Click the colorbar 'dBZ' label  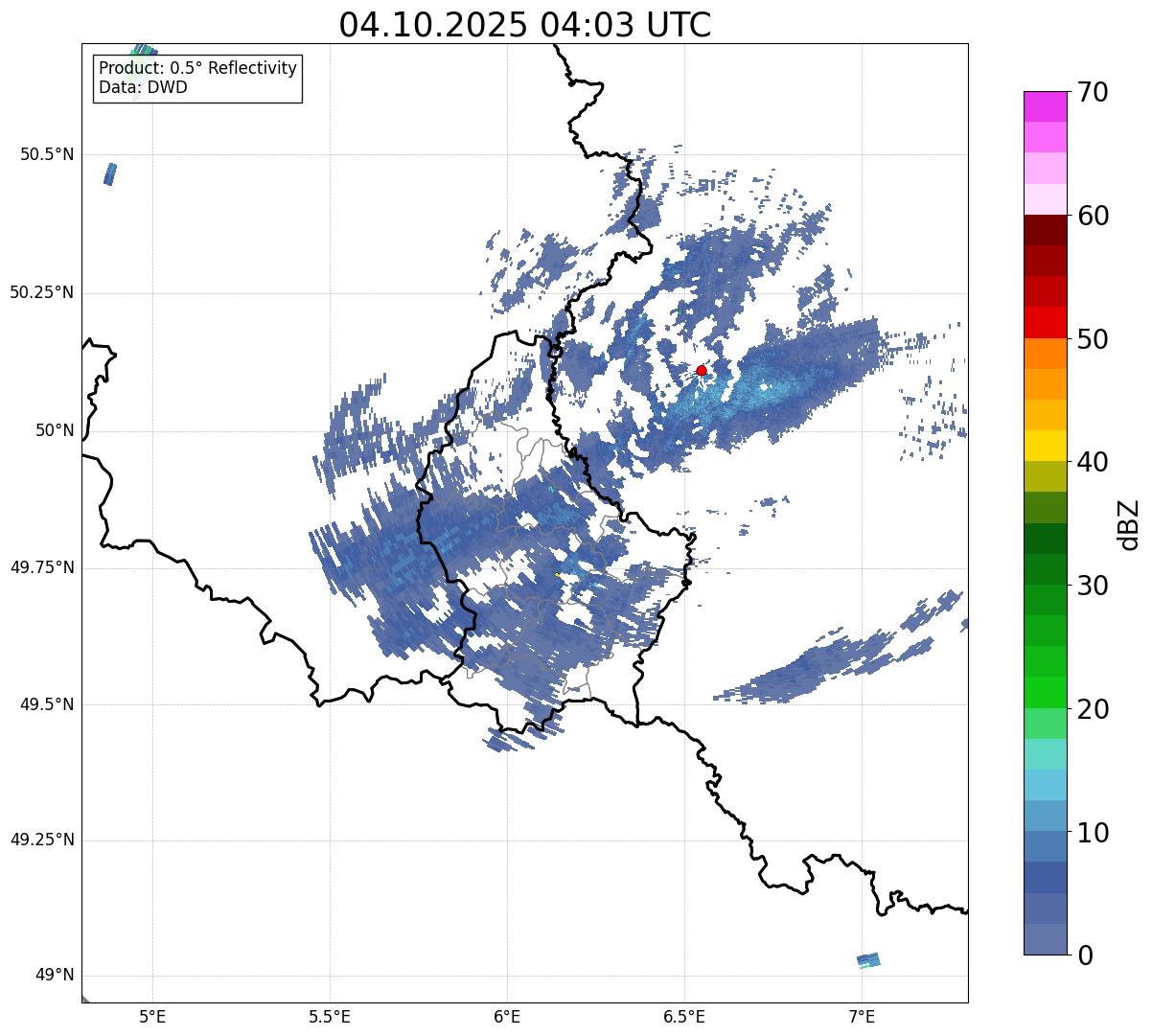(1129, 523)
